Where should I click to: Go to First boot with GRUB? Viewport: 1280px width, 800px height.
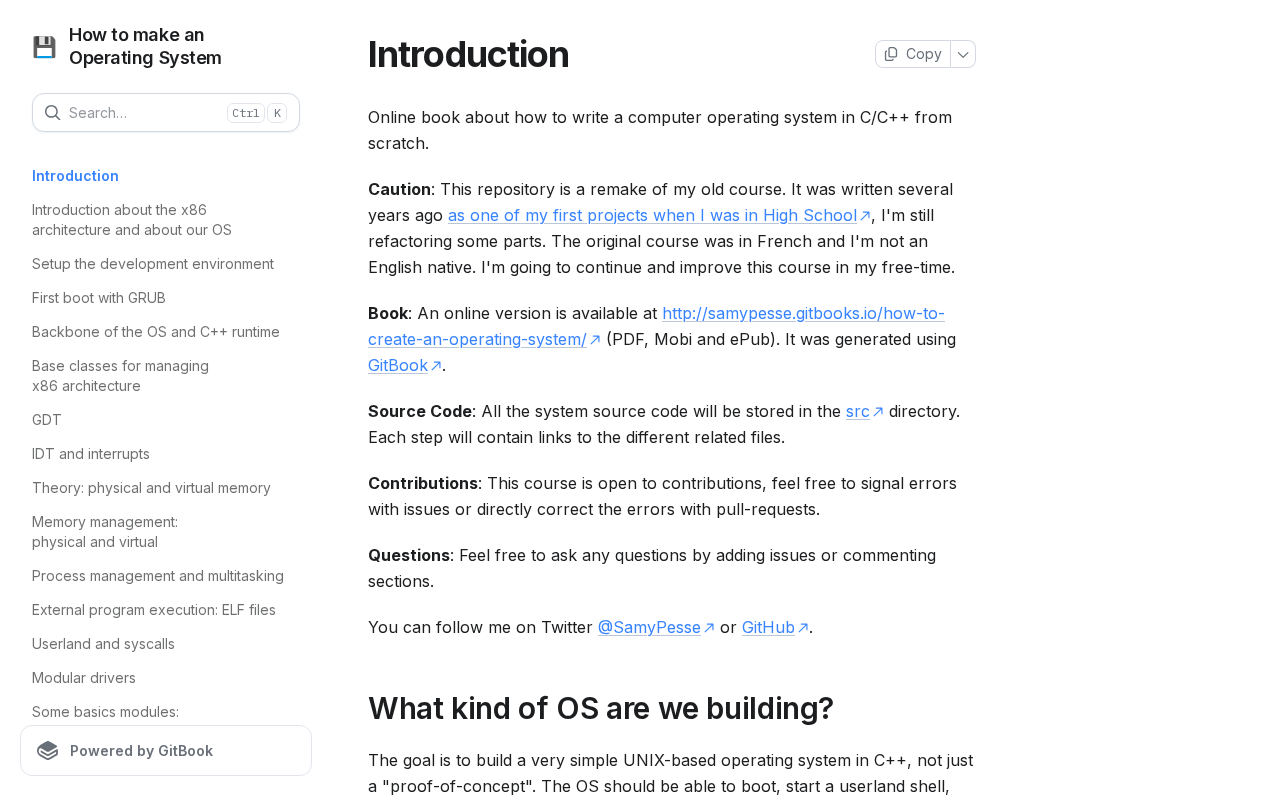click(99, 298)
